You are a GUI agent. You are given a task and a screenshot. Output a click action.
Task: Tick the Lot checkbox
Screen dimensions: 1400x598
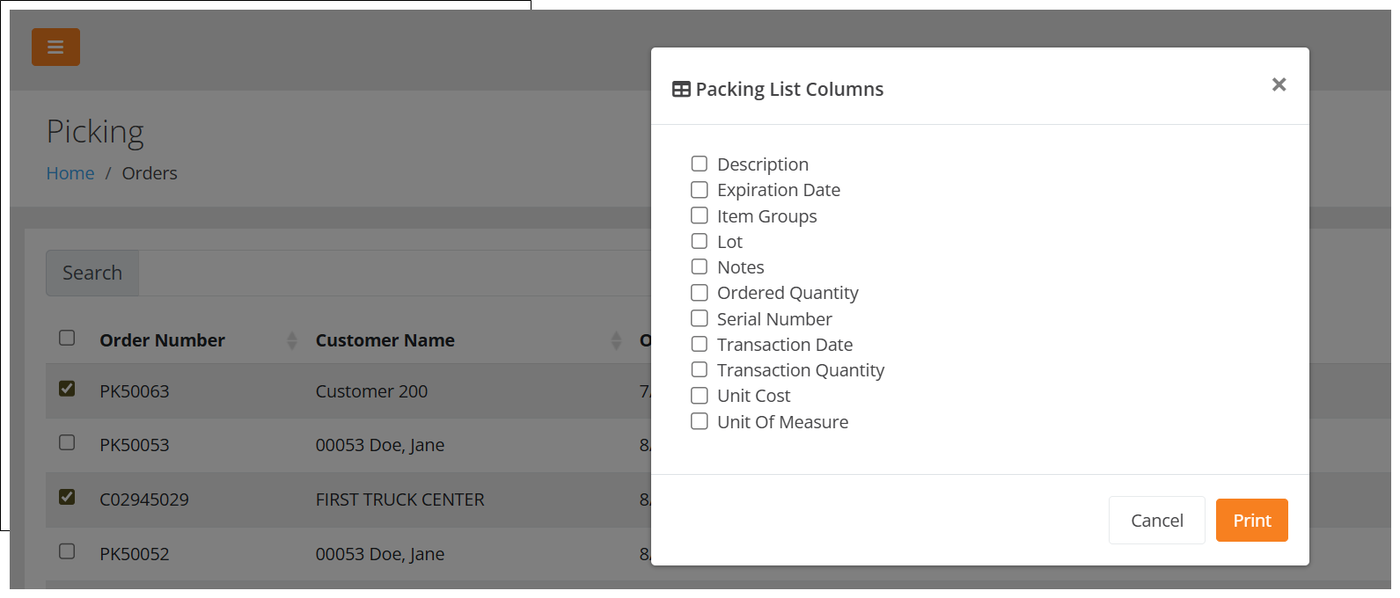coord(699,241)
